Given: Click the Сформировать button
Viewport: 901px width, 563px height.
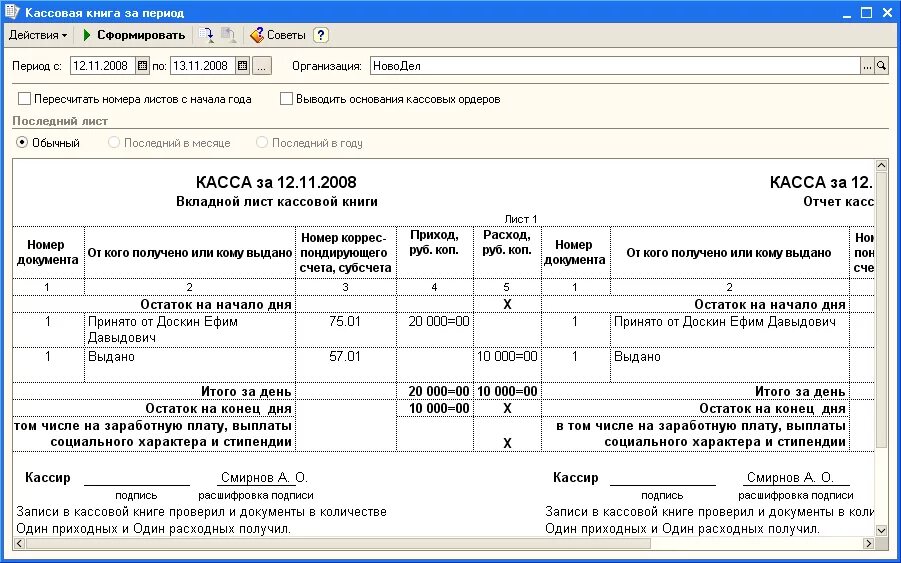Looking at the screenshot, I should click(134, 35).
